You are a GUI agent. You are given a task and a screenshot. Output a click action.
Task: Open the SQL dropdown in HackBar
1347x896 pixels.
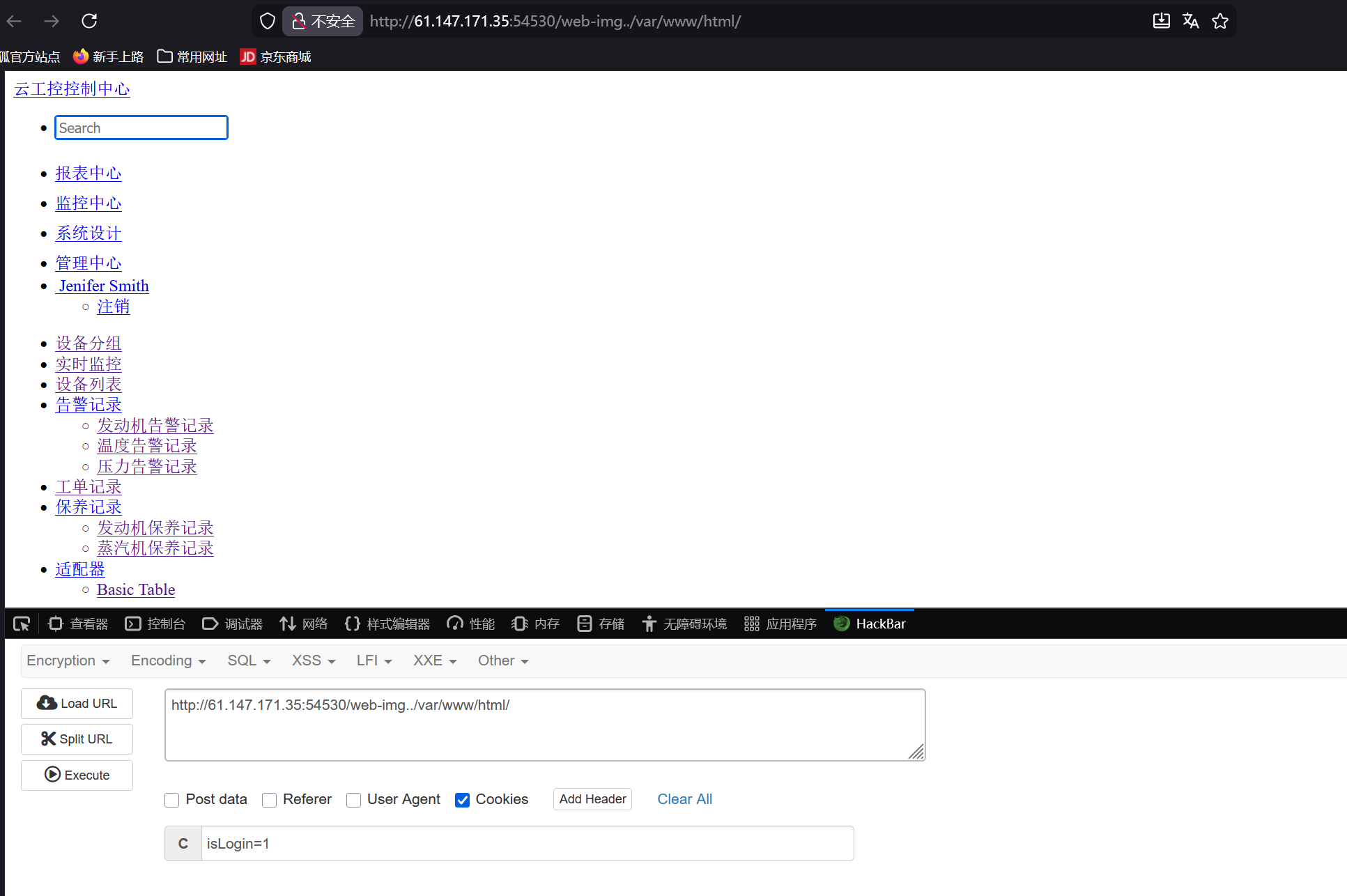coord(248,661)
